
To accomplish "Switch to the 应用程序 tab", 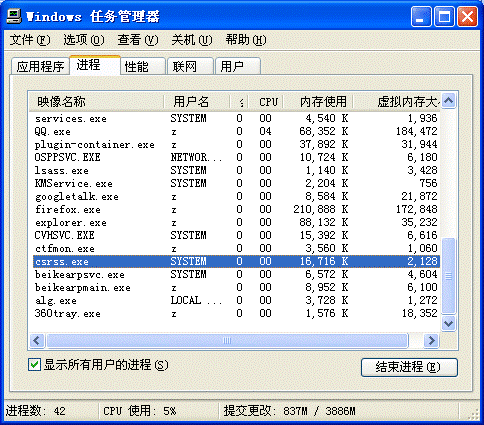I will pyautogui.click(x=40, y=66).
